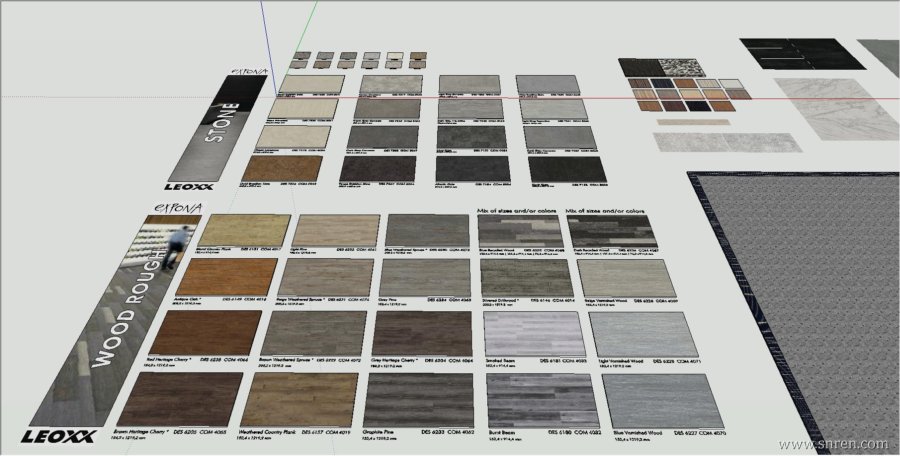The height and width of the screenshot is (456, 900).
Task: Pick the Beige Weathered Spruce swatch
Action: [x=326, y=277]
